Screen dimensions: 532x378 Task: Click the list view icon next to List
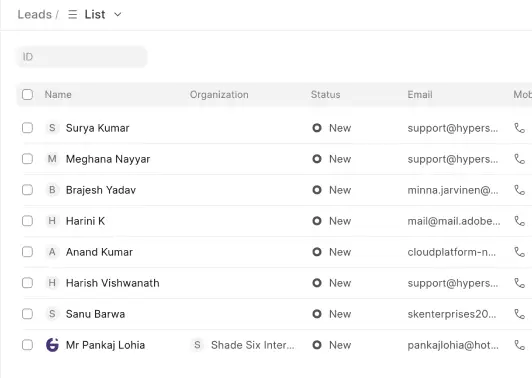click(x=72, y=14)
